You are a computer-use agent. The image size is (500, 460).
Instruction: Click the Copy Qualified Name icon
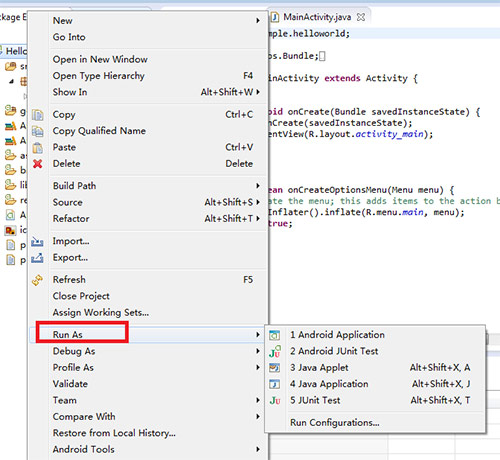pos(37,131)
